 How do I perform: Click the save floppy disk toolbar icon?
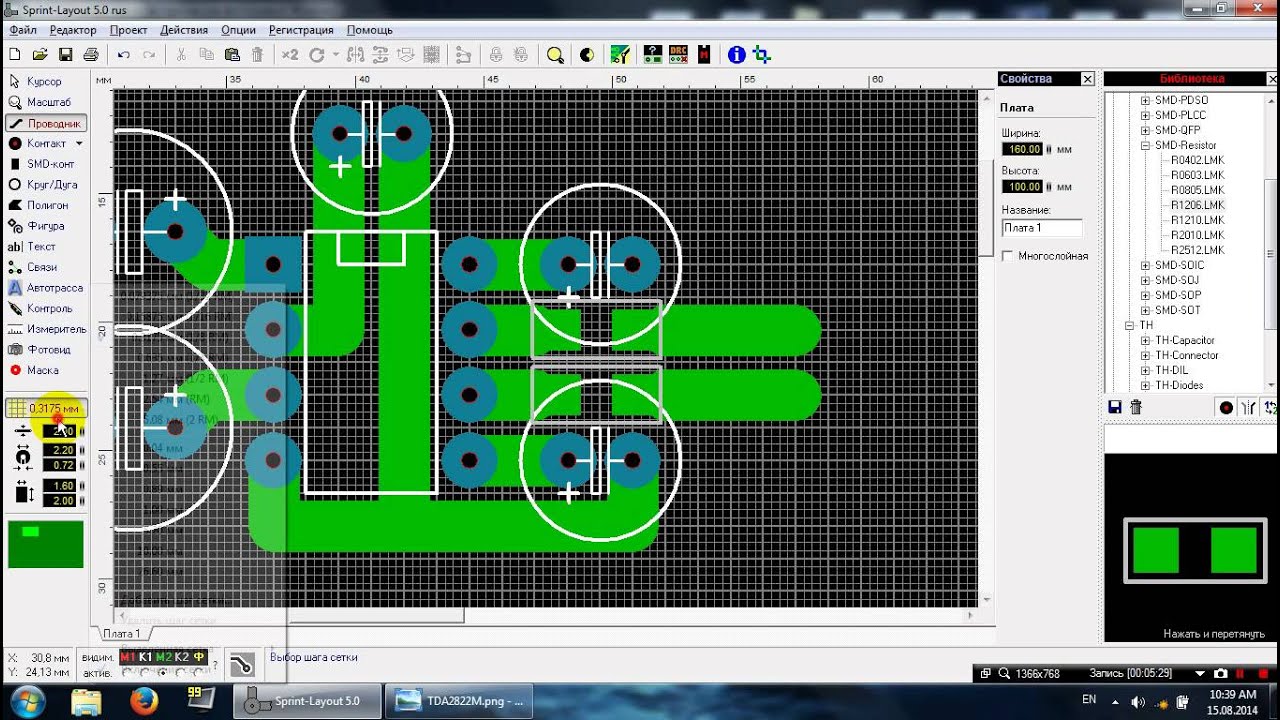point(65,55)
